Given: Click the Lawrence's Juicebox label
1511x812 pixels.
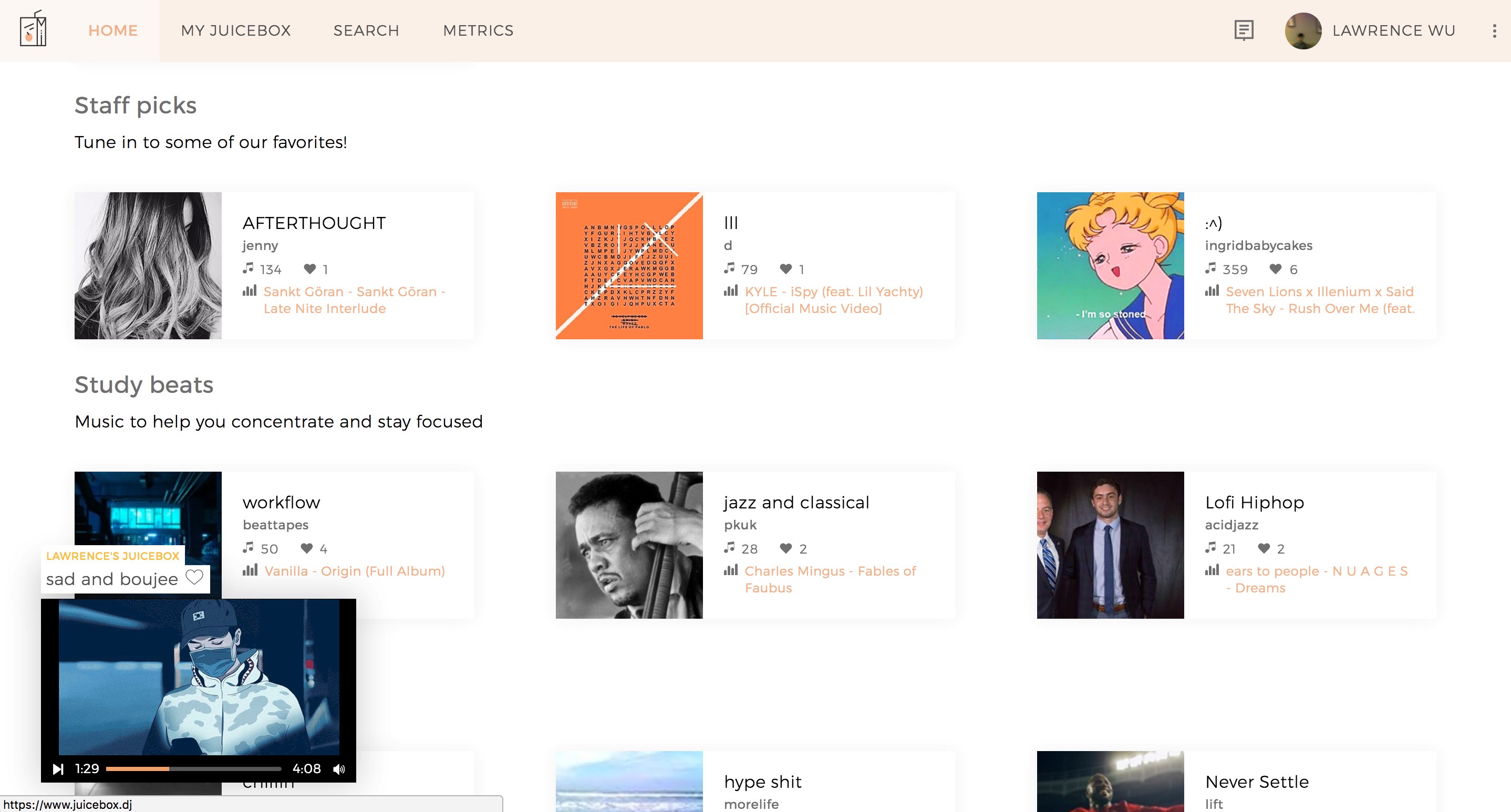Looking at the screenshot, I should tap(112, 556).
